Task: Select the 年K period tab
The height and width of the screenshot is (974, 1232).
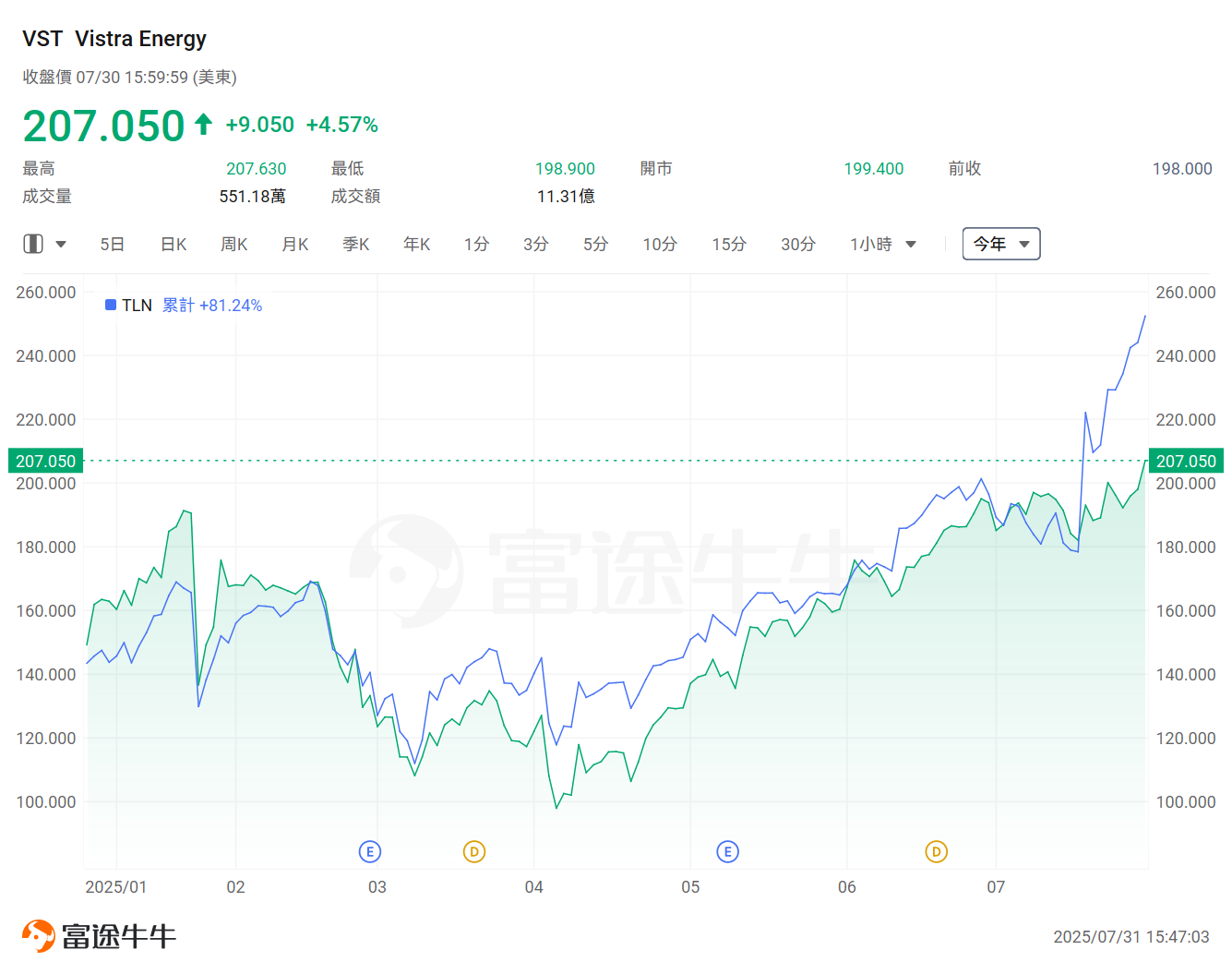Action: [x=417, y=244]
